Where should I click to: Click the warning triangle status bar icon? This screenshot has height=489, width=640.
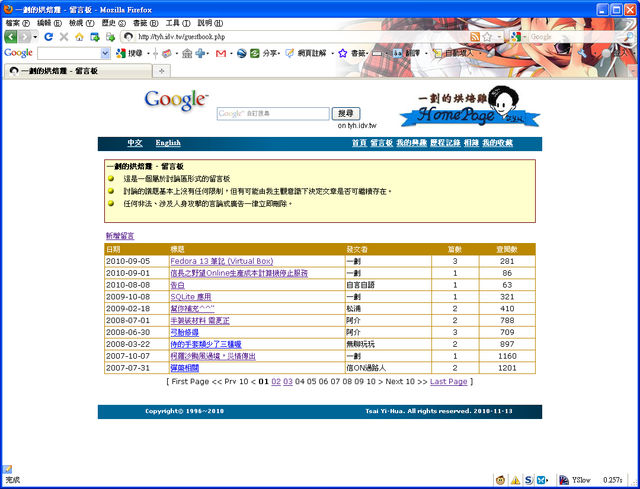[x=515, y=480]
